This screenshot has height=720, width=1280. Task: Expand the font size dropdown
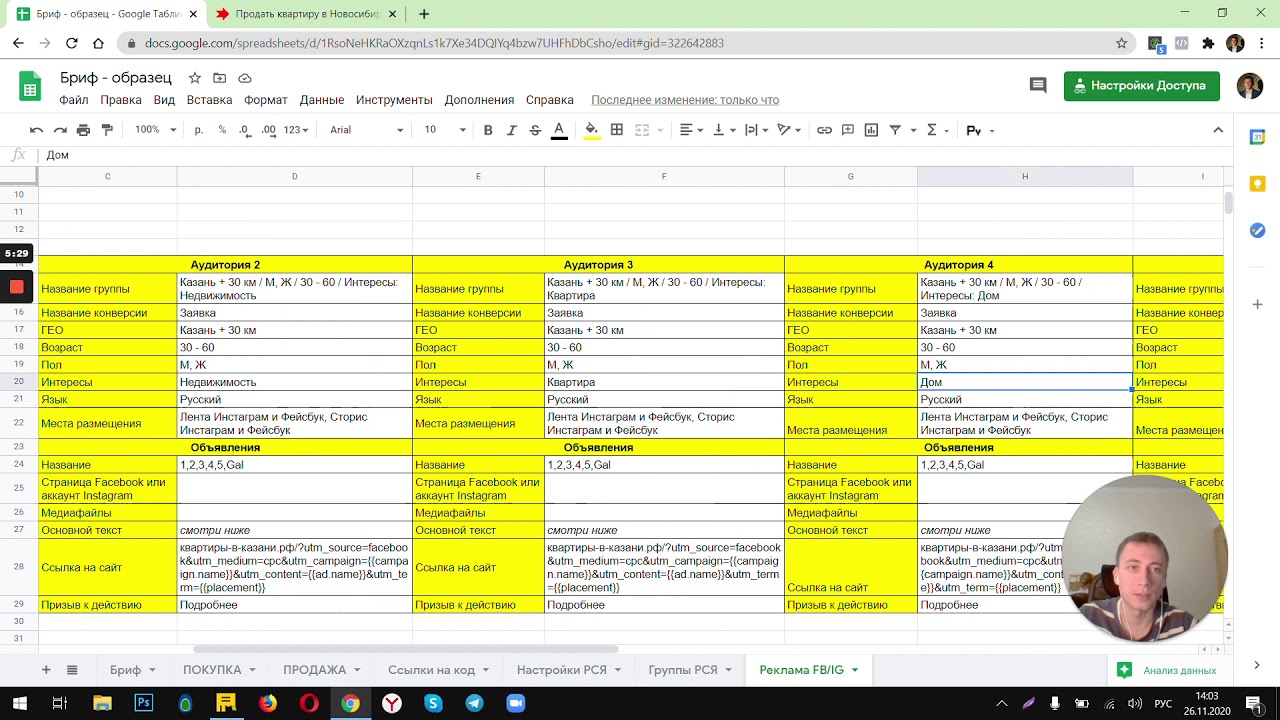tap(445, 130)
